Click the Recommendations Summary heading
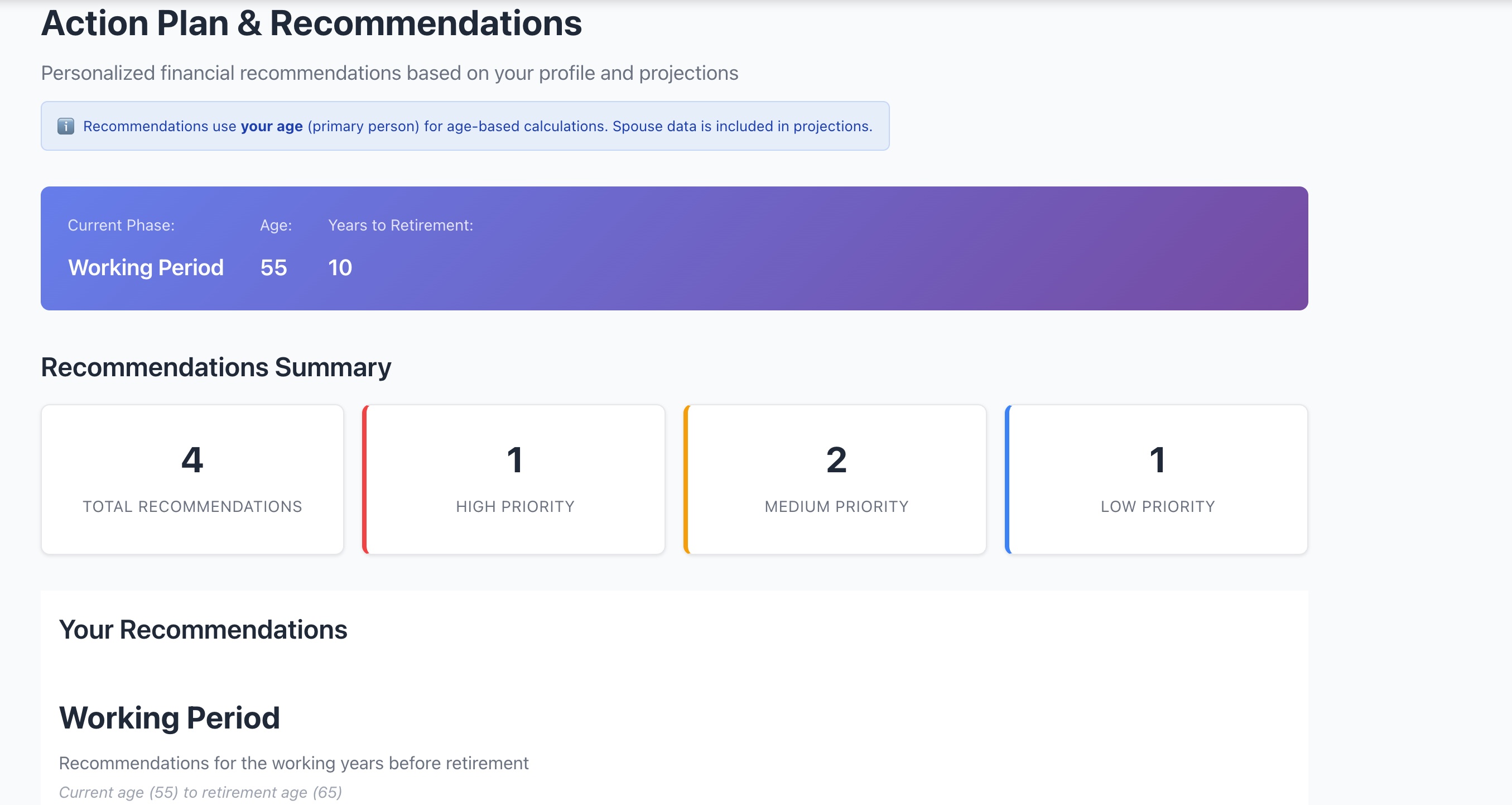Viewport: 1512px width, 805px height. click(x=216, y=367)
